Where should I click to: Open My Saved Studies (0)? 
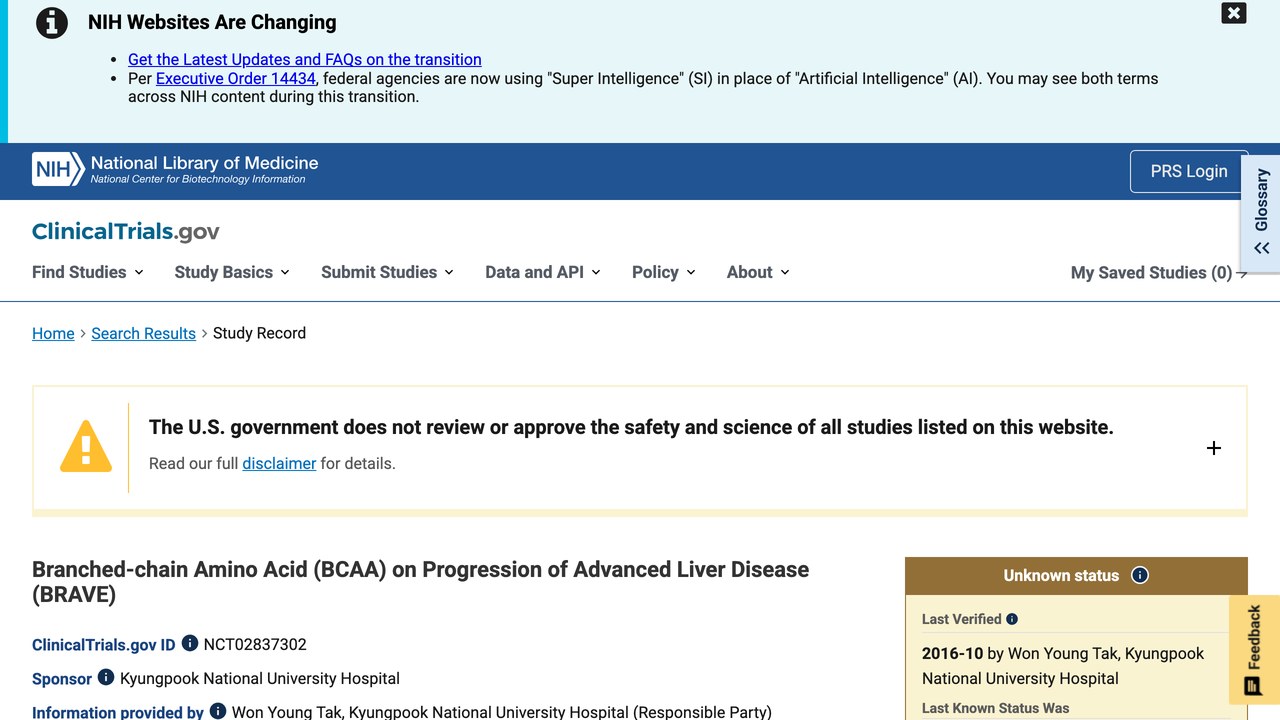(1159, 273)
